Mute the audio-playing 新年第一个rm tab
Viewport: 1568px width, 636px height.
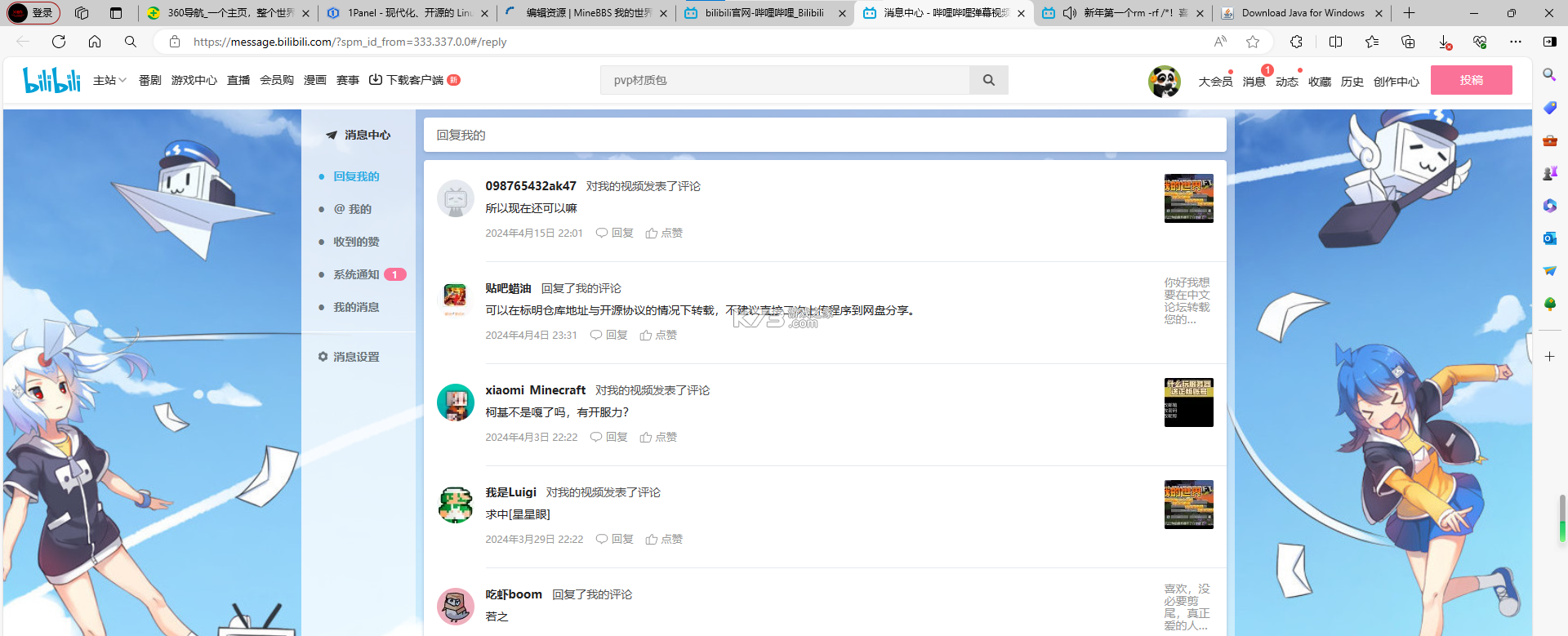click(1069, 13)
